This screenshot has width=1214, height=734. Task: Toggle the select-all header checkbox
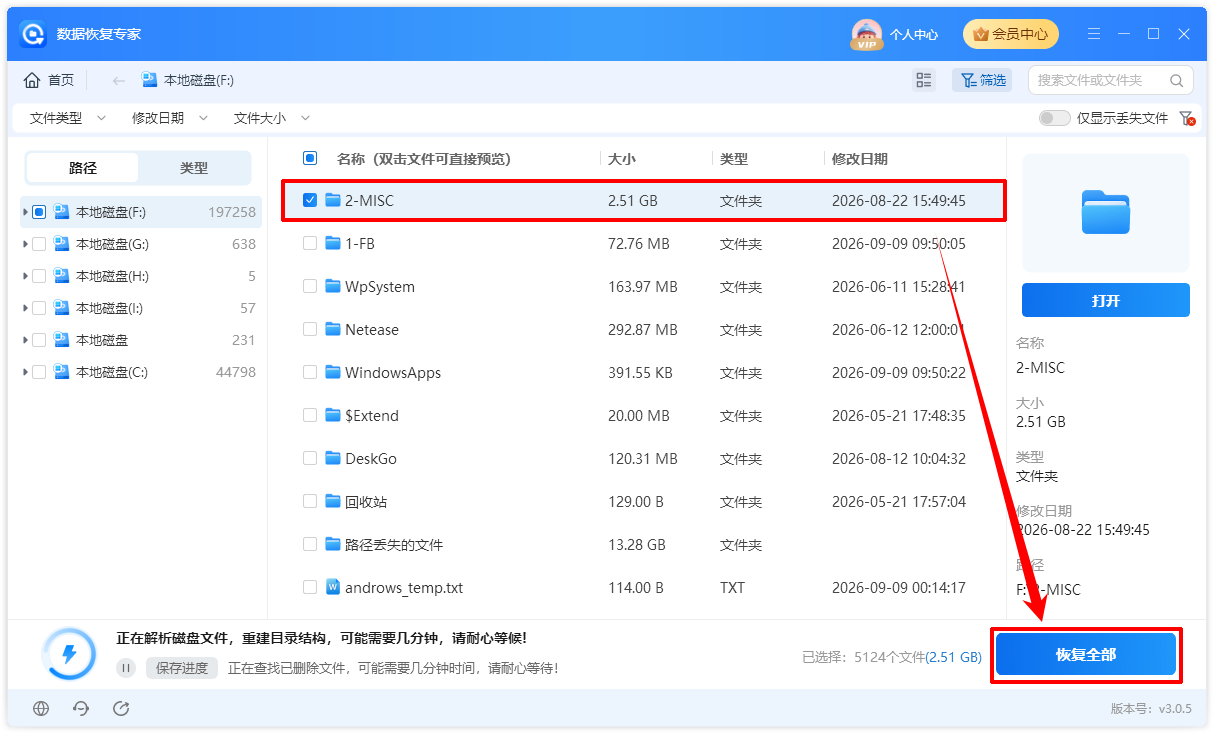point(310,158)
